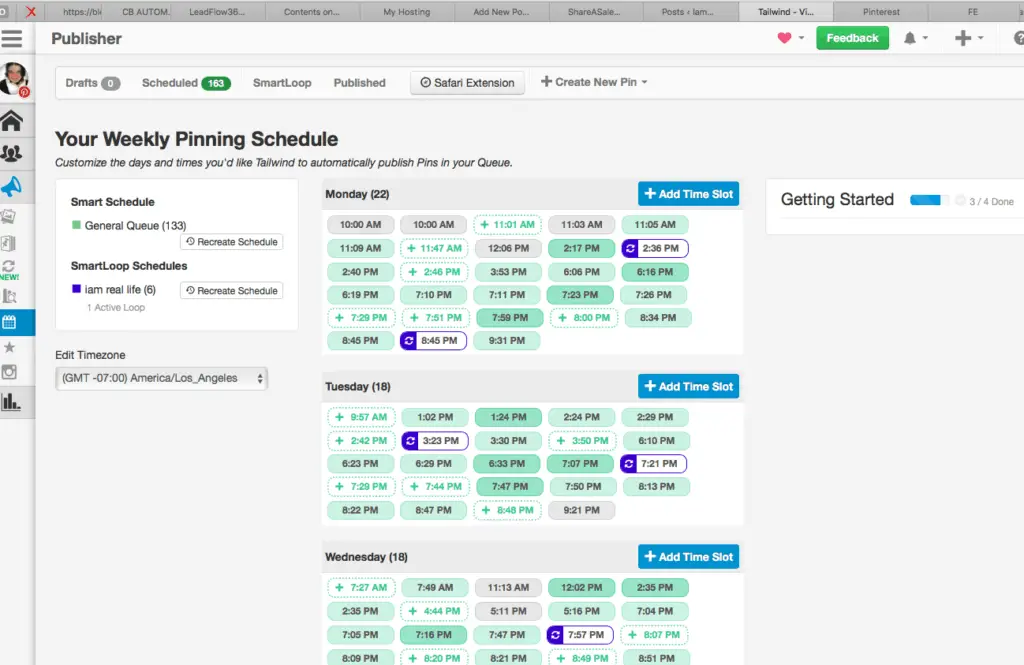This screenshot has height=665, width=1024.
Task: Switch to the My Hosting browser tab
Action: [406, 12]
